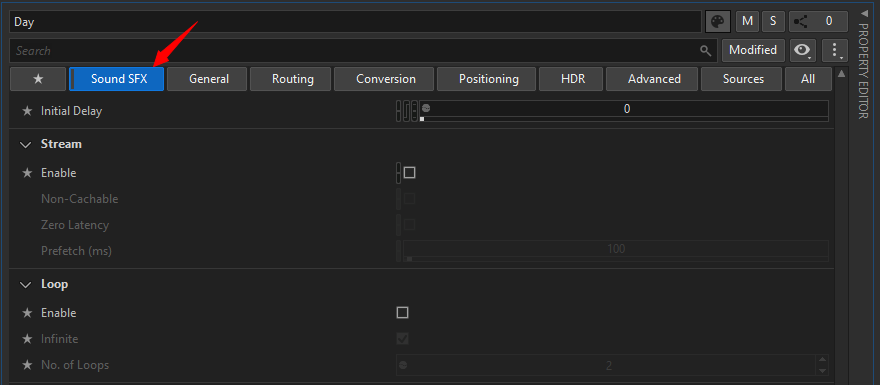Collapse the Loop section

26,285
